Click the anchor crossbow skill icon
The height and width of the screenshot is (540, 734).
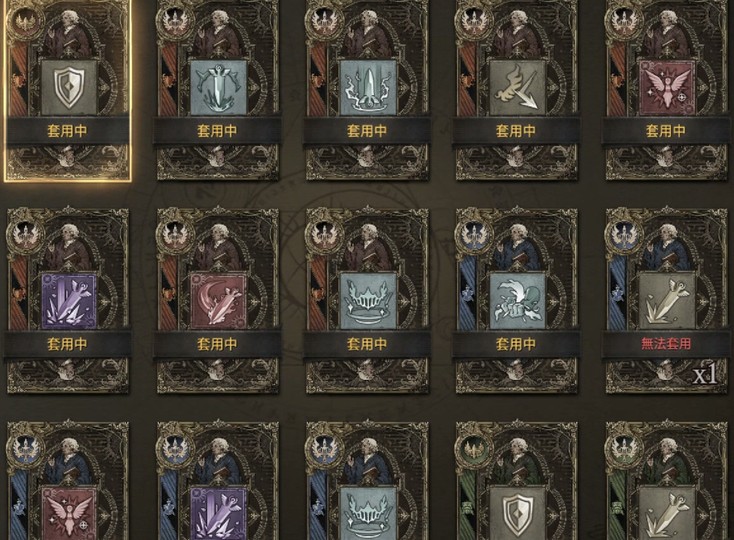(218, 88)
